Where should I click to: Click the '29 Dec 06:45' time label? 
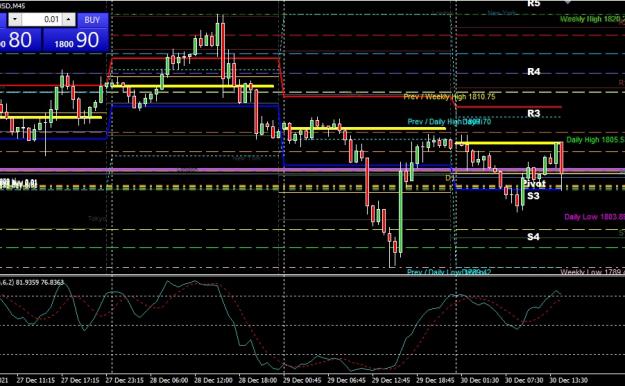tap(346, 380)
